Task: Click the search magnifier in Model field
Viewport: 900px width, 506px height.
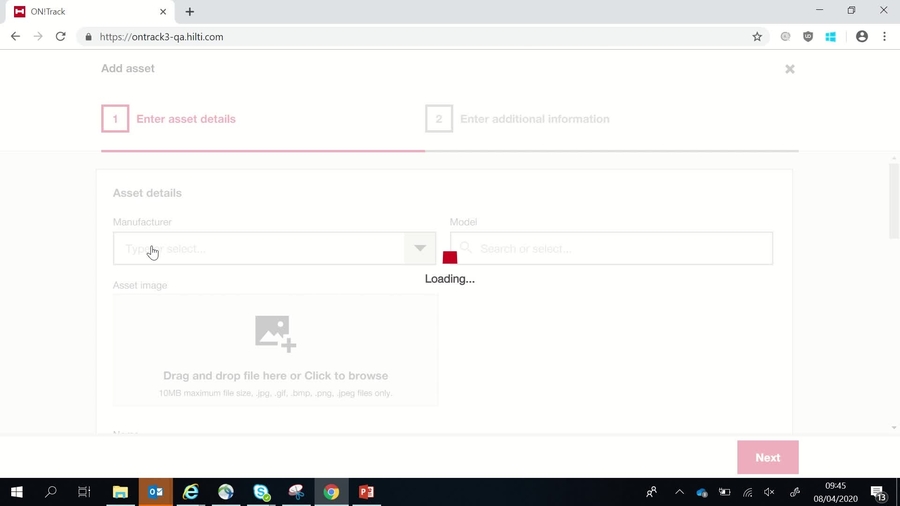Action: 465,248
